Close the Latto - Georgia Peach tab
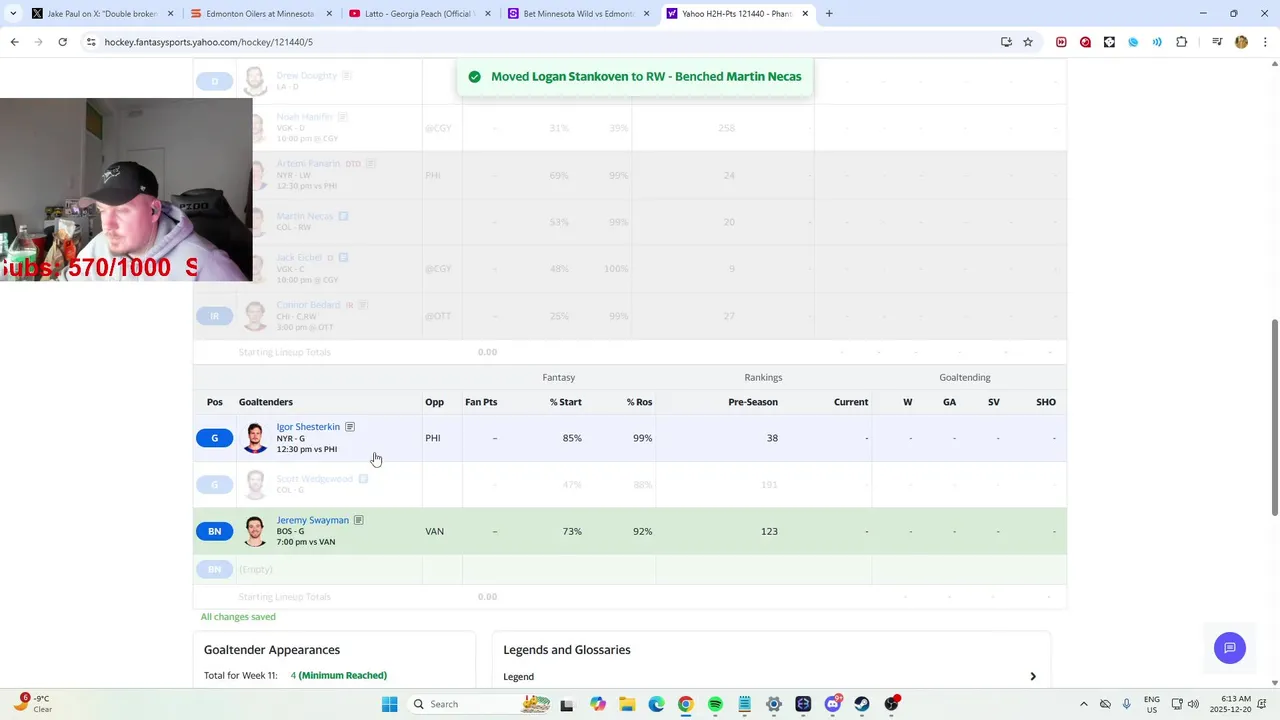 (487, 14)
